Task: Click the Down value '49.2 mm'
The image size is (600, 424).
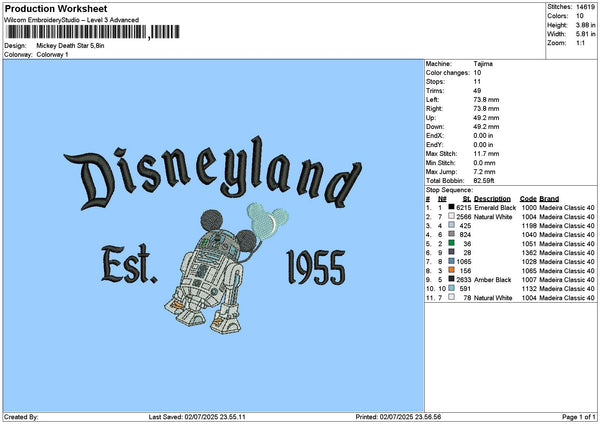Action: pos(486,127)
